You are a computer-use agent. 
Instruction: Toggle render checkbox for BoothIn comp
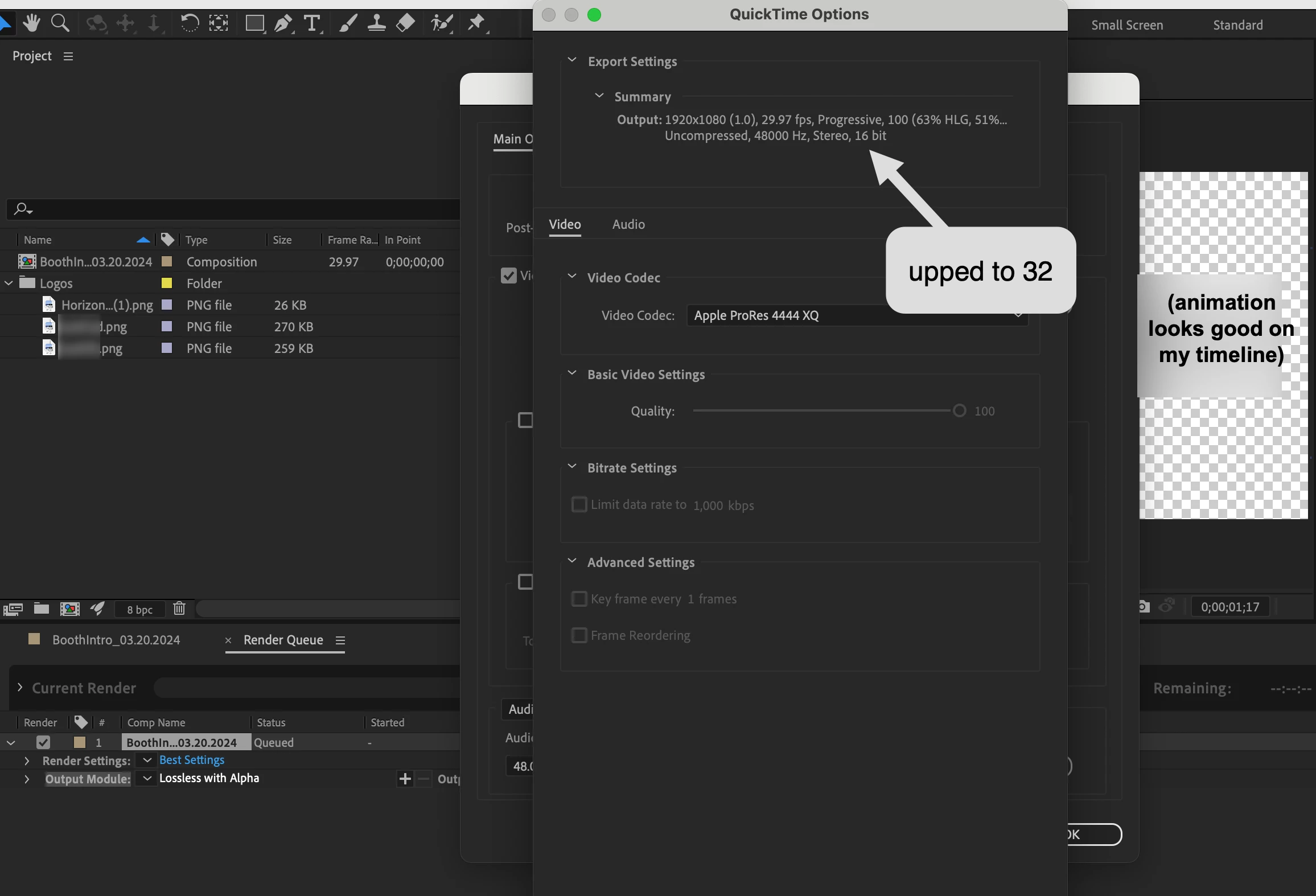43,742
